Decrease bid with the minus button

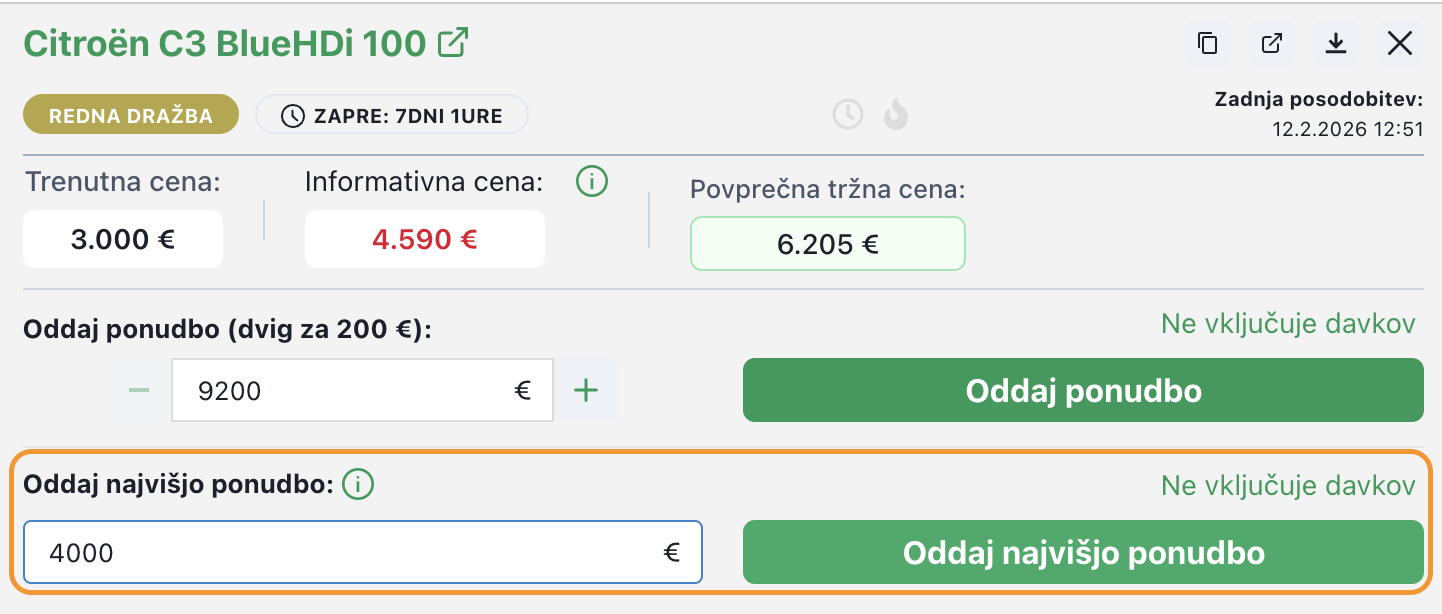pos(139,390)
